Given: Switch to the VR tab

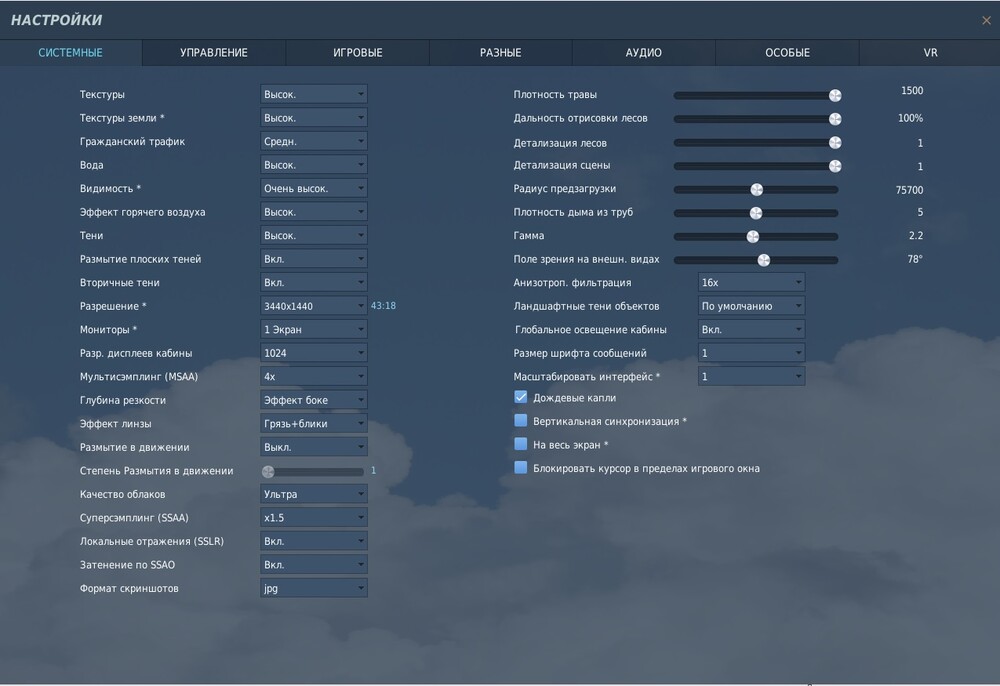Looking at the screenshot, I should point(930,53).
